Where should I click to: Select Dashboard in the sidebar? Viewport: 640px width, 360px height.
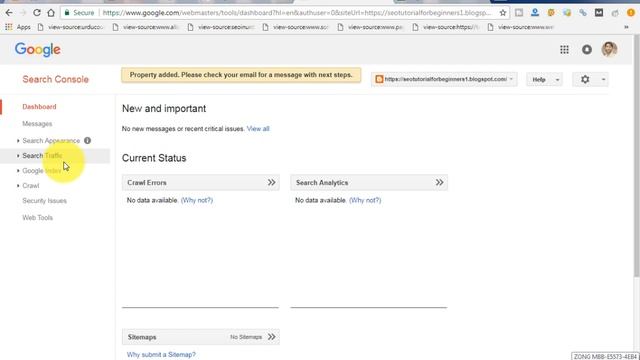[x=39, y=107]
